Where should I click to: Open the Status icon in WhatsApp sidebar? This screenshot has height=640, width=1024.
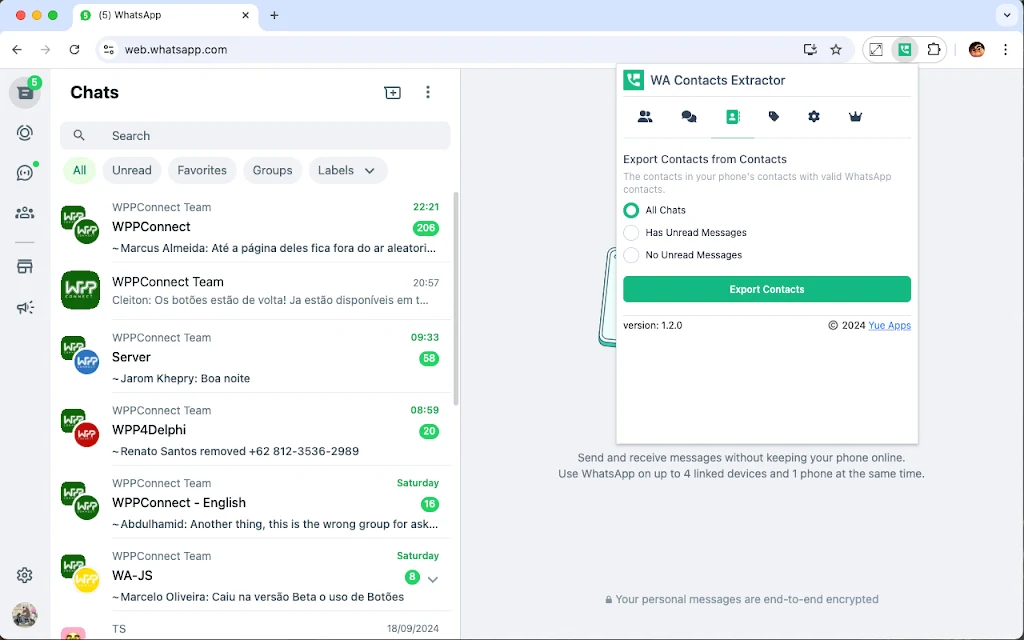(25, 133)
